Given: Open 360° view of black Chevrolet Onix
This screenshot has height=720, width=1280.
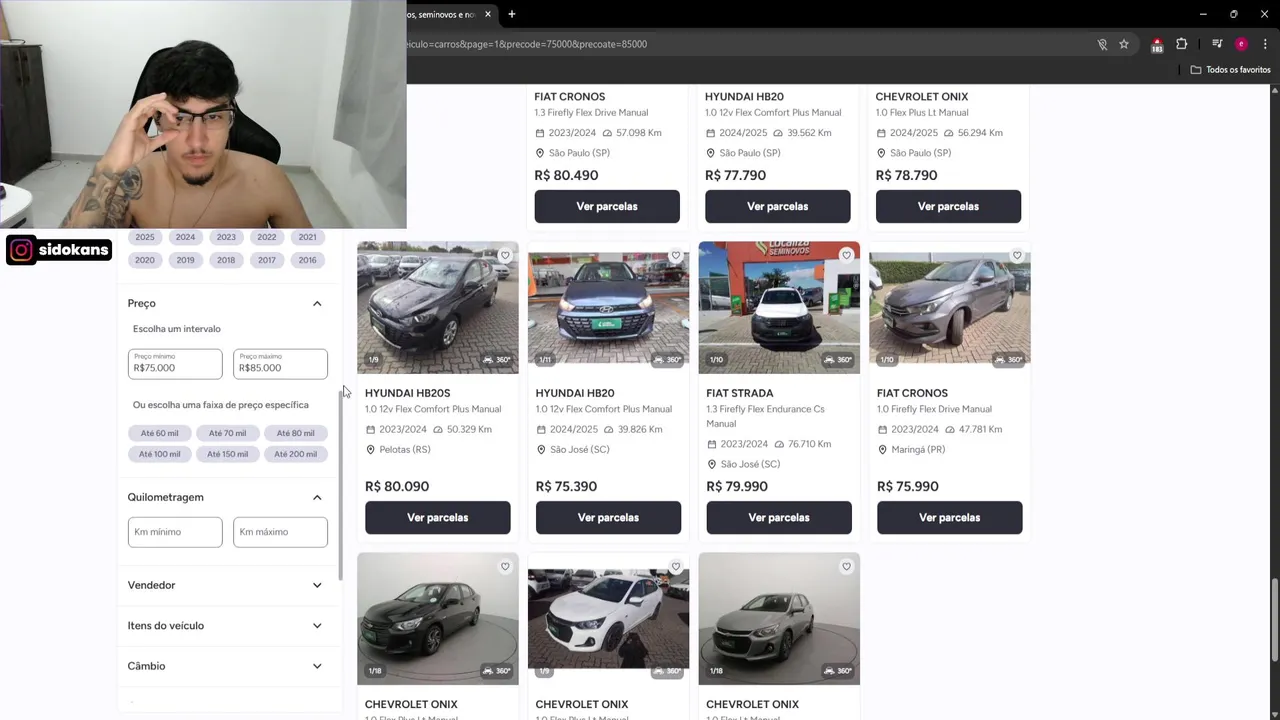Looking at the screenshot, I should [x=496, y=671].
